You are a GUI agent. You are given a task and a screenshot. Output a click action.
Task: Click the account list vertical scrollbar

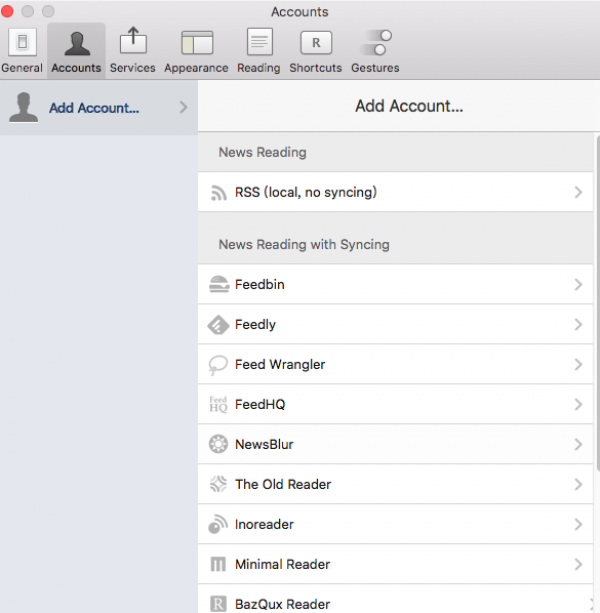[x=598, y=303]
